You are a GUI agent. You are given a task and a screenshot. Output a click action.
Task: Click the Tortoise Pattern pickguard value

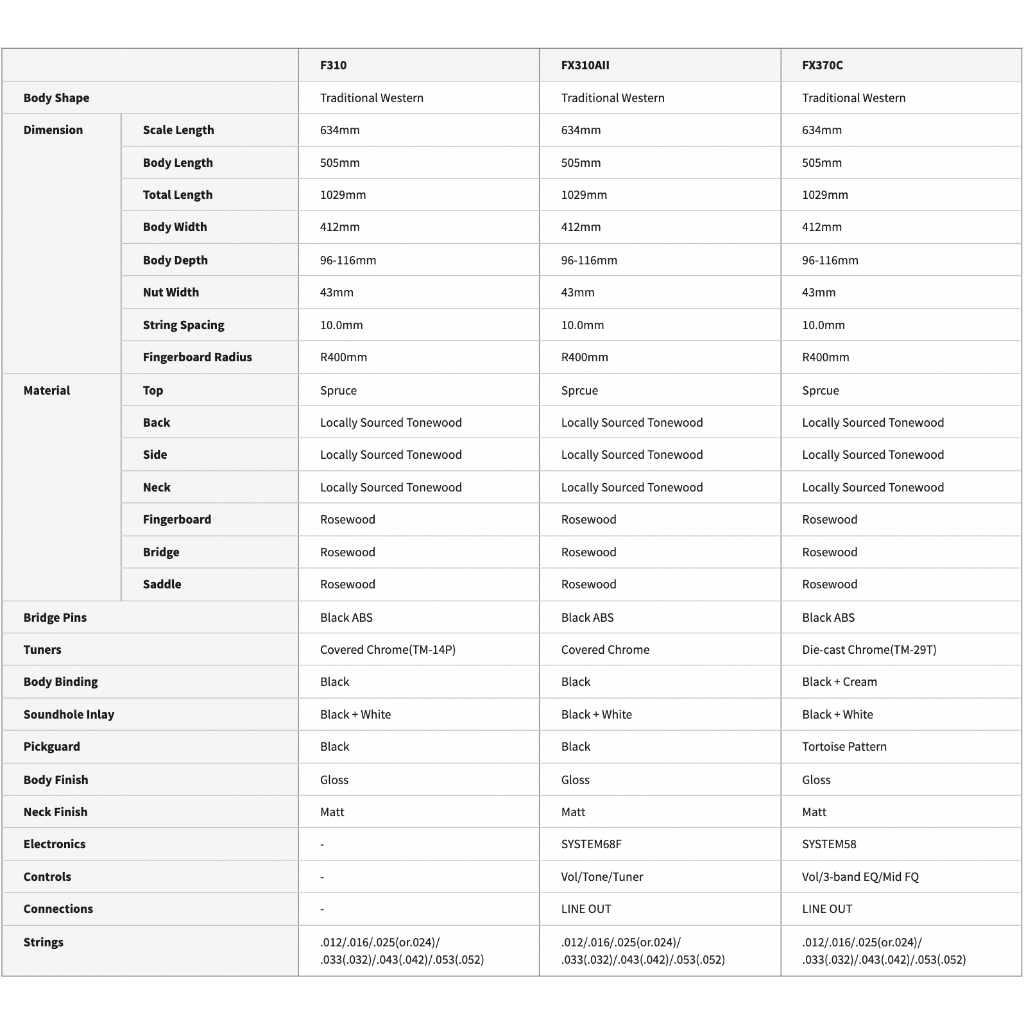tap(844, 746)
